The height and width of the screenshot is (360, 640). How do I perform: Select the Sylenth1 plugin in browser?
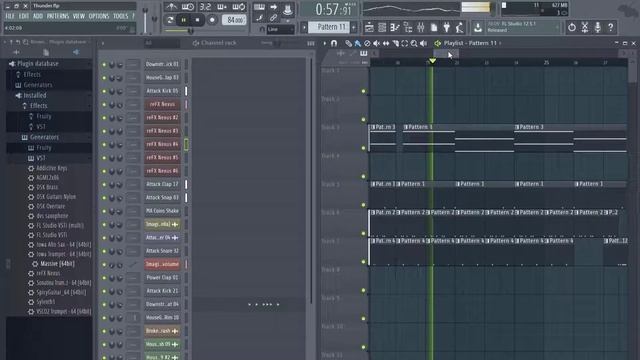[x=46, y=302]
